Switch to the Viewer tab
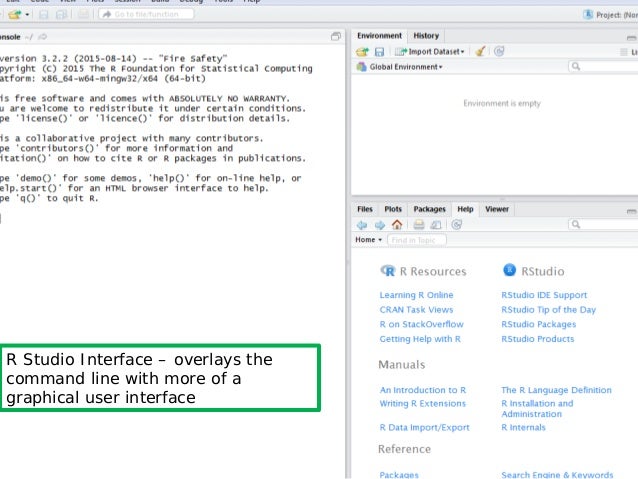638x479 pixels. (497, 209)
